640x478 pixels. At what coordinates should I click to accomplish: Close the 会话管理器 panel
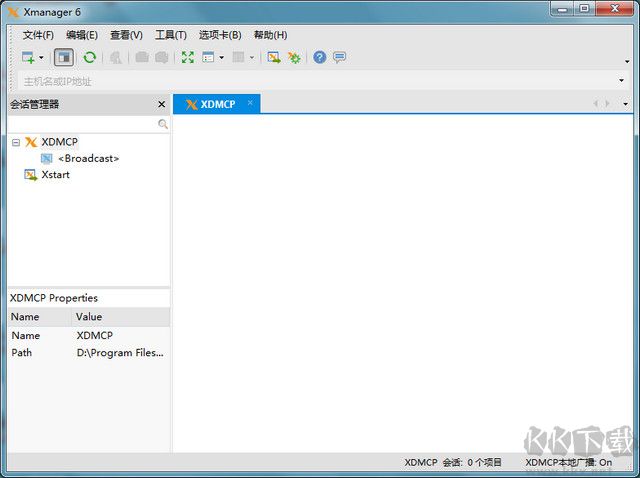[162, 104]
